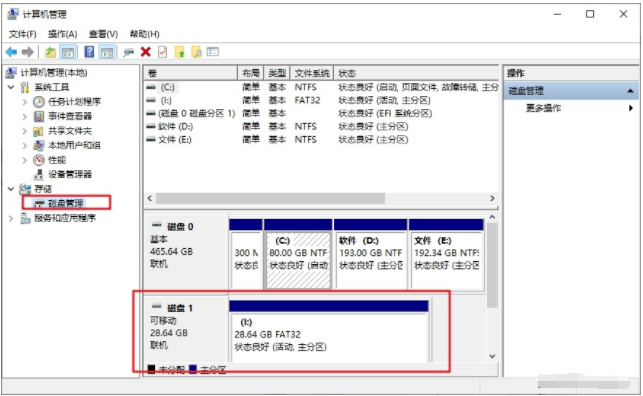Click the folder search toolbar icon

click(x=196, y=52)
